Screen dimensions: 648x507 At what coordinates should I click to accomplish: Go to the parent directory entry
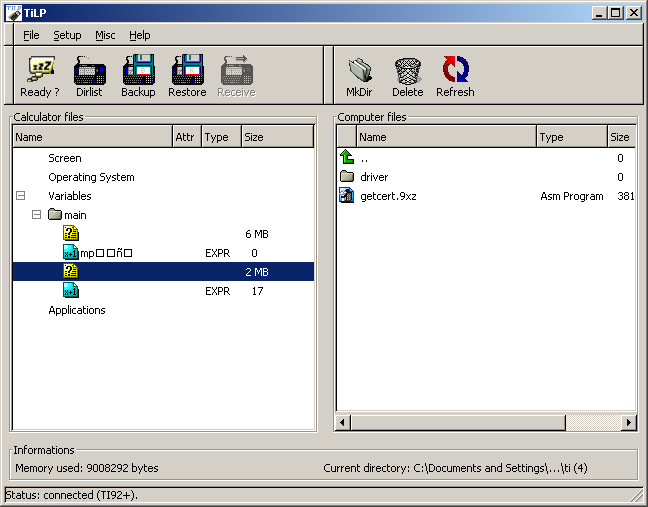click(364, 158)
